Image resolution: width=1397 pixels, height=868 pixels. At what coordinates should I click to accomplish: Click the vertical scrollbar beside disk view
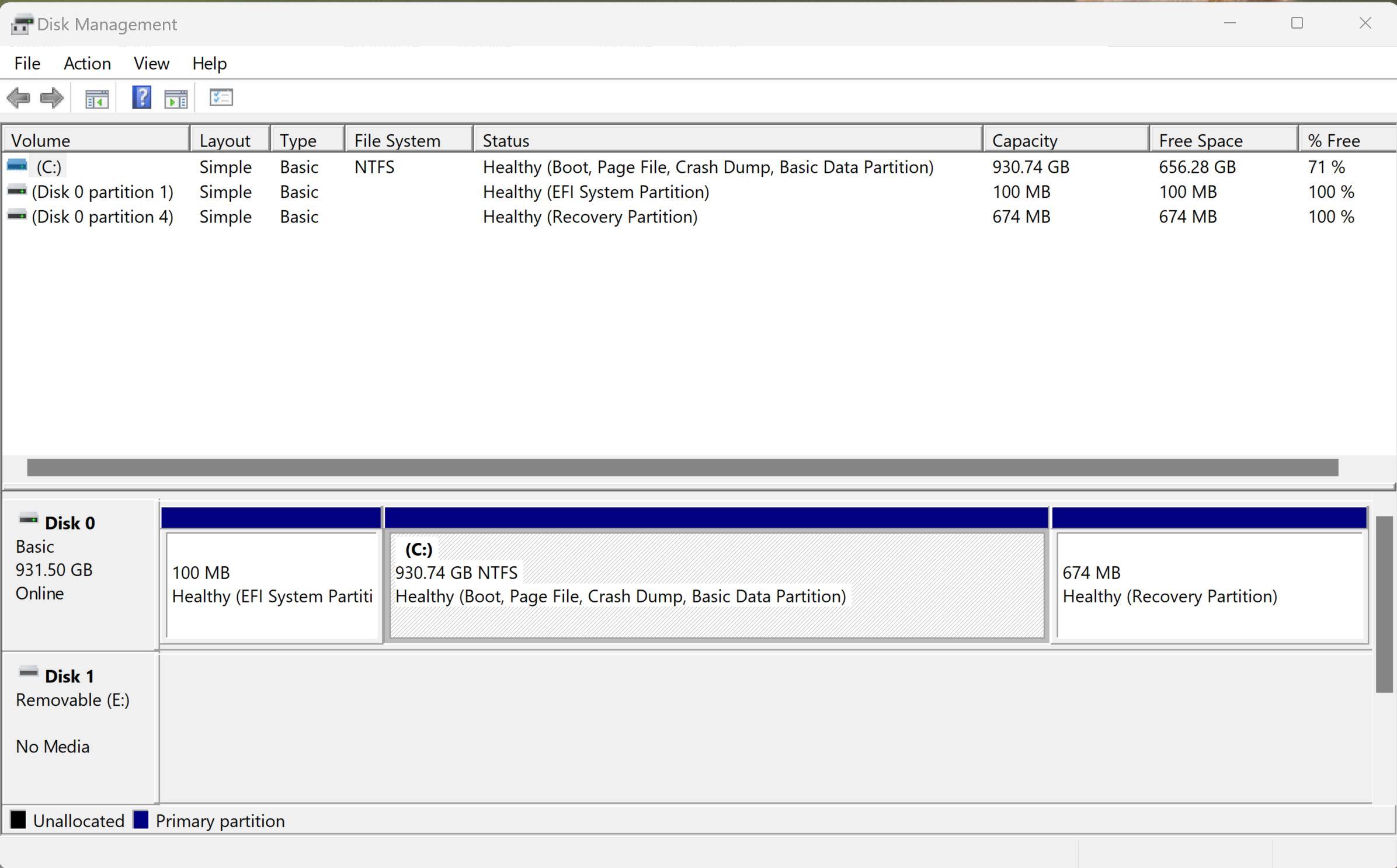click(x=1384, y=604)
